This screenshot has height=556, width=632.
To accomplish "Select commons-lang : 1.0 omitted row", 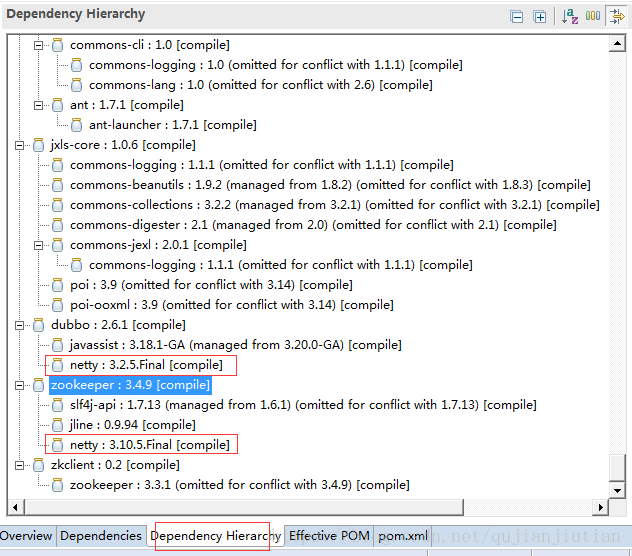I will (x=261, y=85).
